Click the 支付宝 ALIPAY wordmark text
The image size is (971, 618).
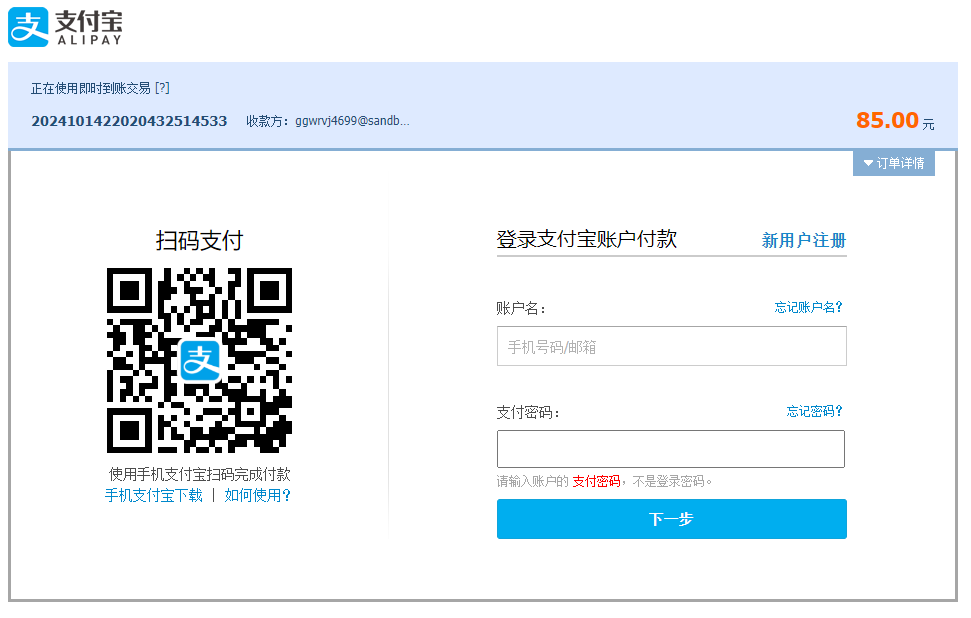click(88, 28)
